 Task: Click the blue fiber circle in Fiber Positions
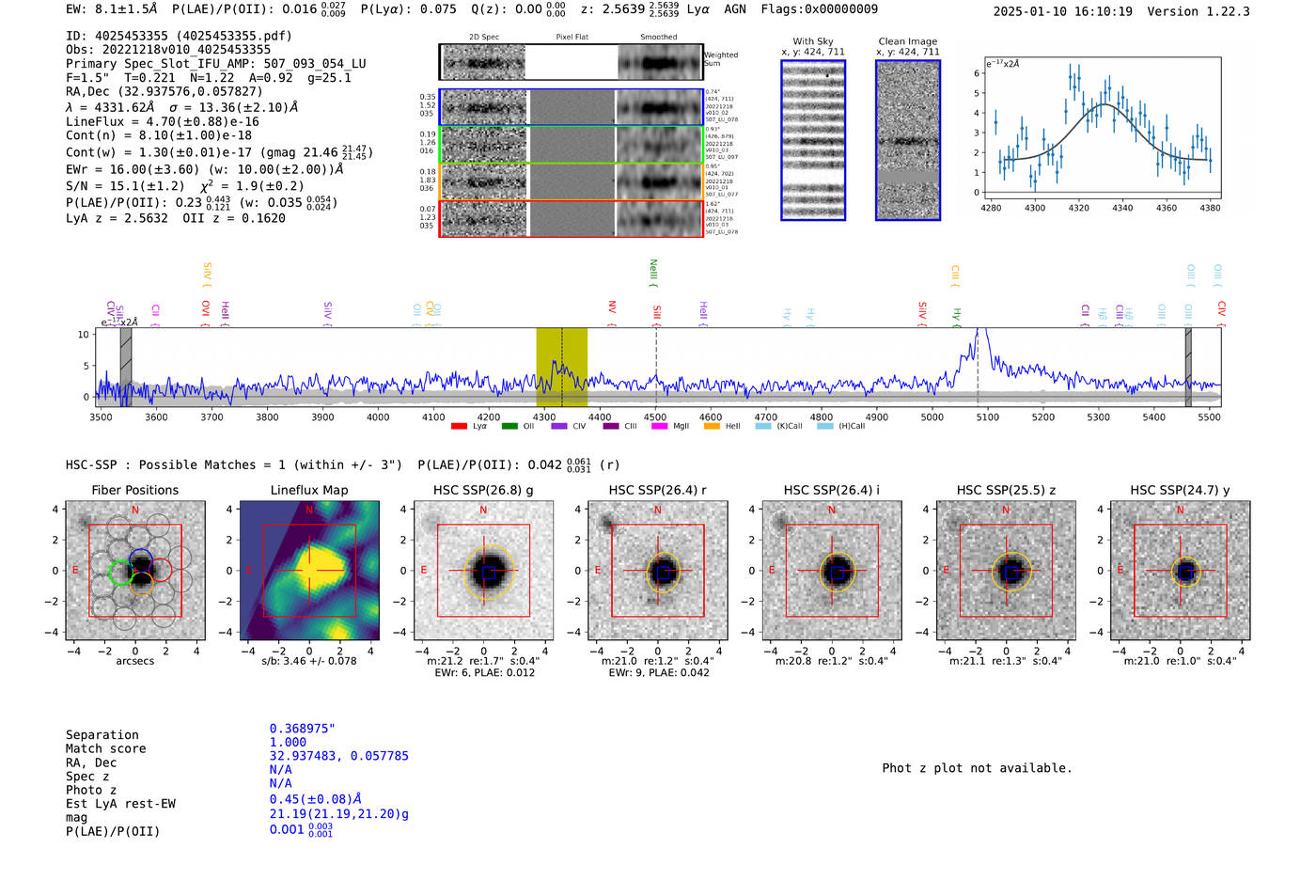tap(140, 559)
